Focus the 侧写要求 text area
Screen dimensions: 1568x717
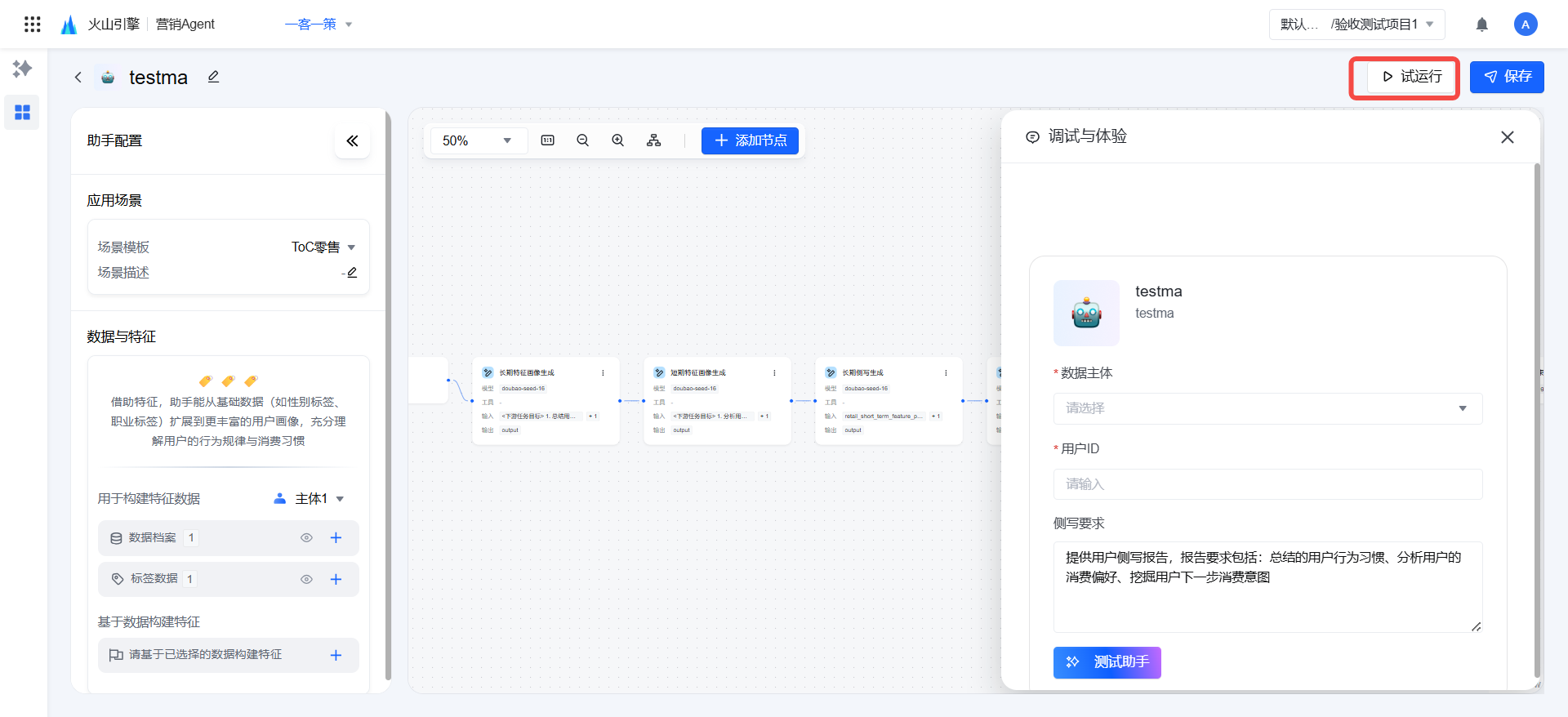tap(1267, 587)
